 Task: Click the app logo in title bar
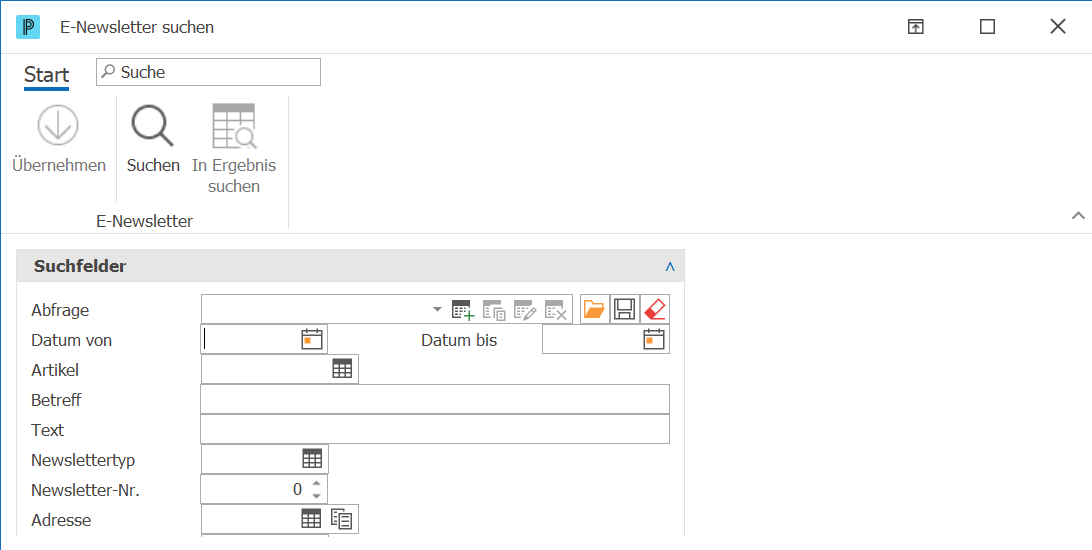click(x=28, y=27)
